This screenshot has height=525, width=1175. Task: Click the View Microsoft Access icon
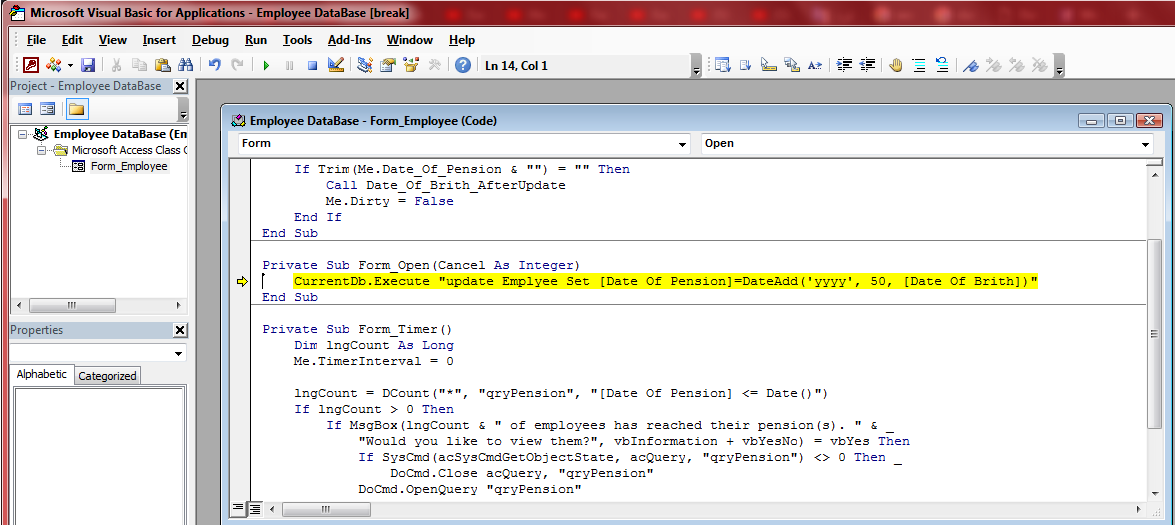[30, 65]
